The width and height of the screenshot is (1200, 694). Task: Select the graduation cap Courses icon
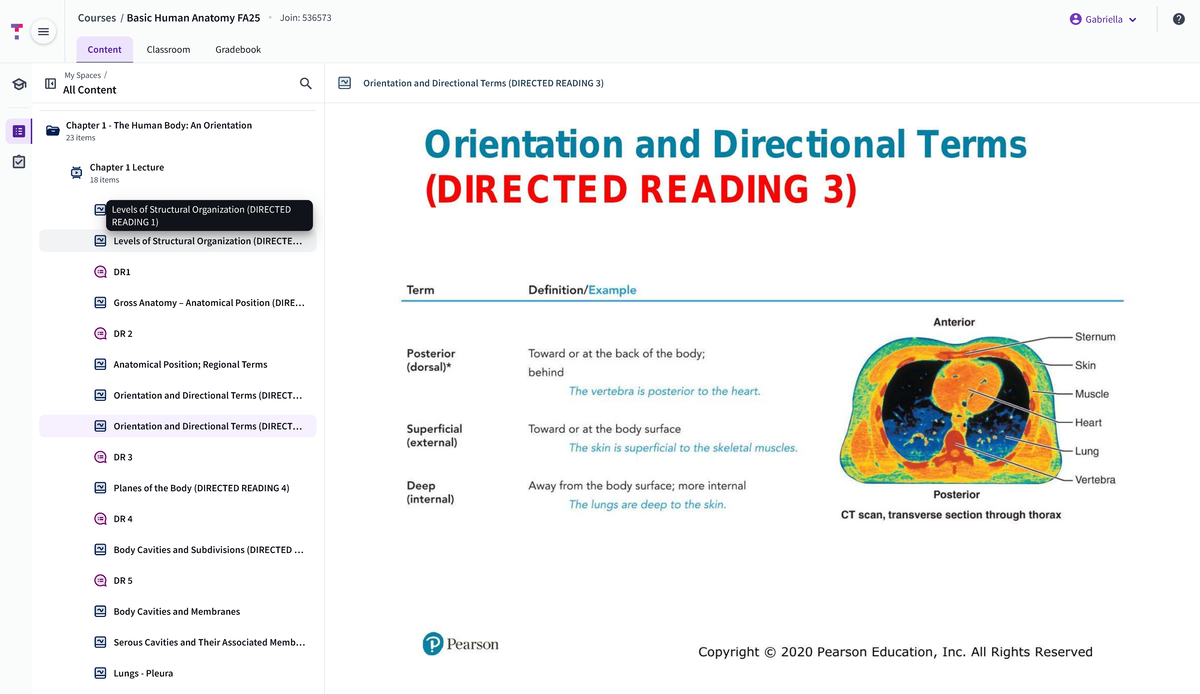click(18, 84)
